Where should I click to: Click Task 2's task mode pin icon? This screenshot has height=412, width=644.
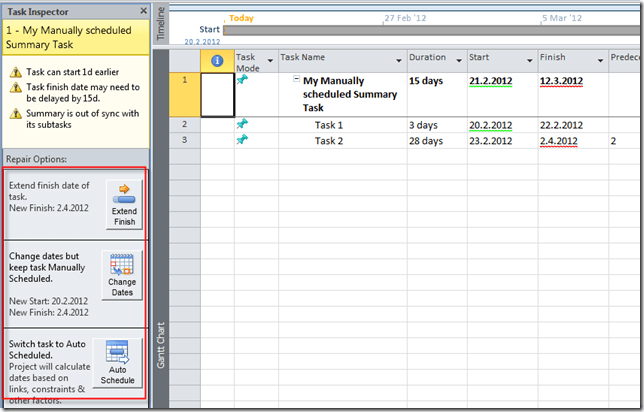tap(242, 140)
